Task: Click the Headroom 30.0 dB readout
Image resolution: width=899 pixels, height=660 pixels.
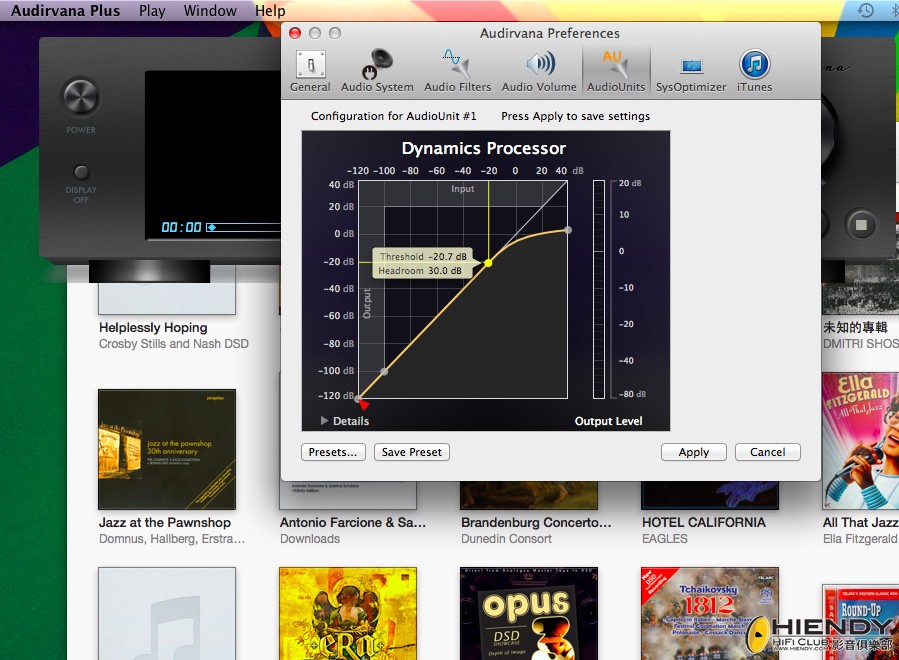Action: [420, 271]
